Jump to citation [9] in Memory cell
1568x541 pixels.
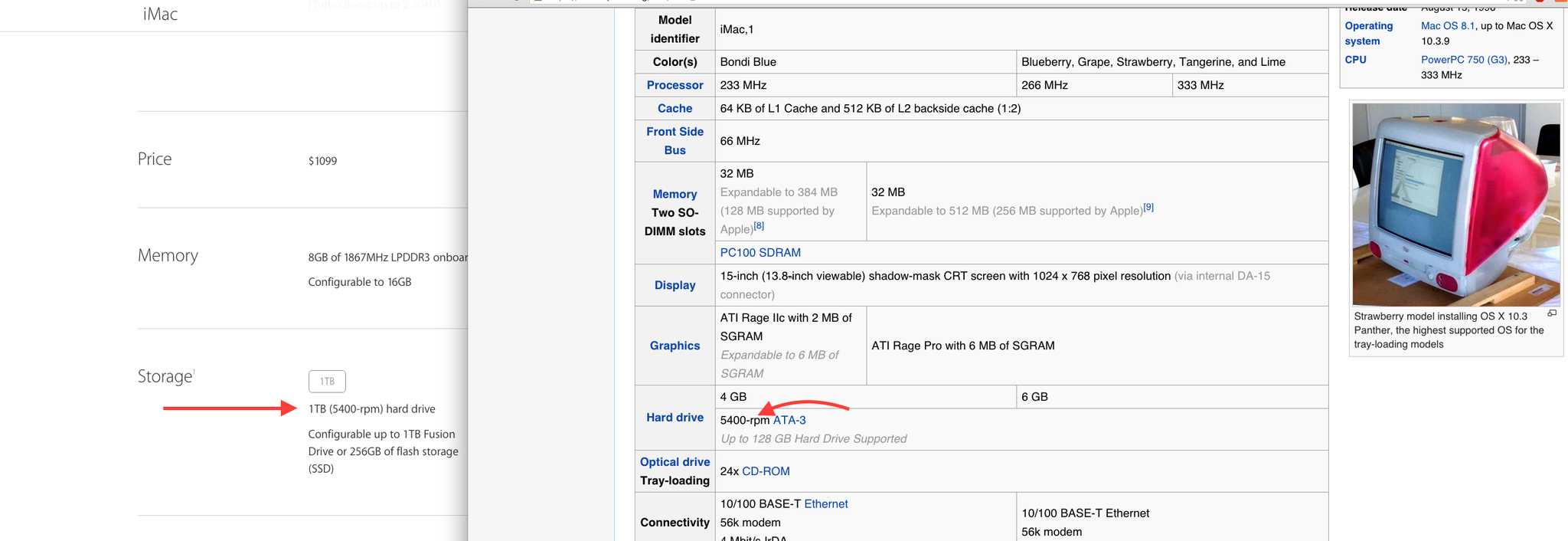coord(1148,208)
